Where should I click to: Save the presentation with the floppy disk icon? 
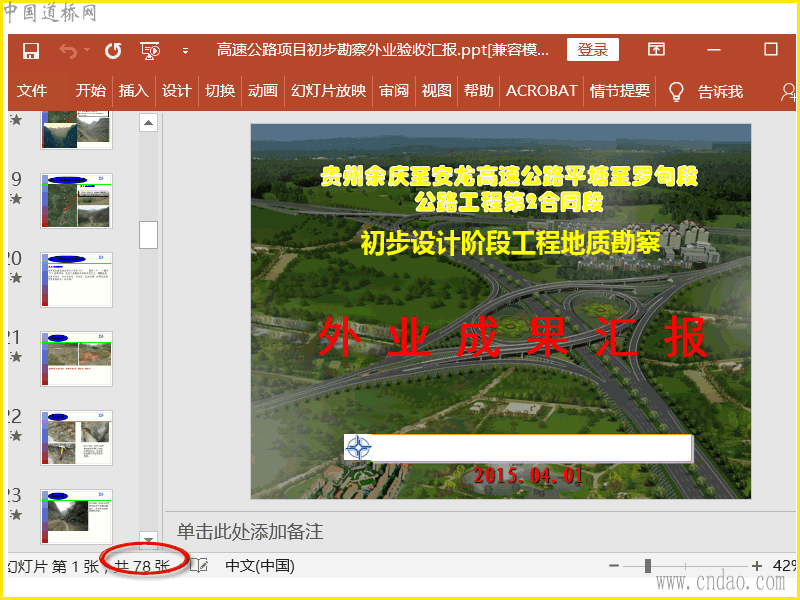click(x=31, y=51)
